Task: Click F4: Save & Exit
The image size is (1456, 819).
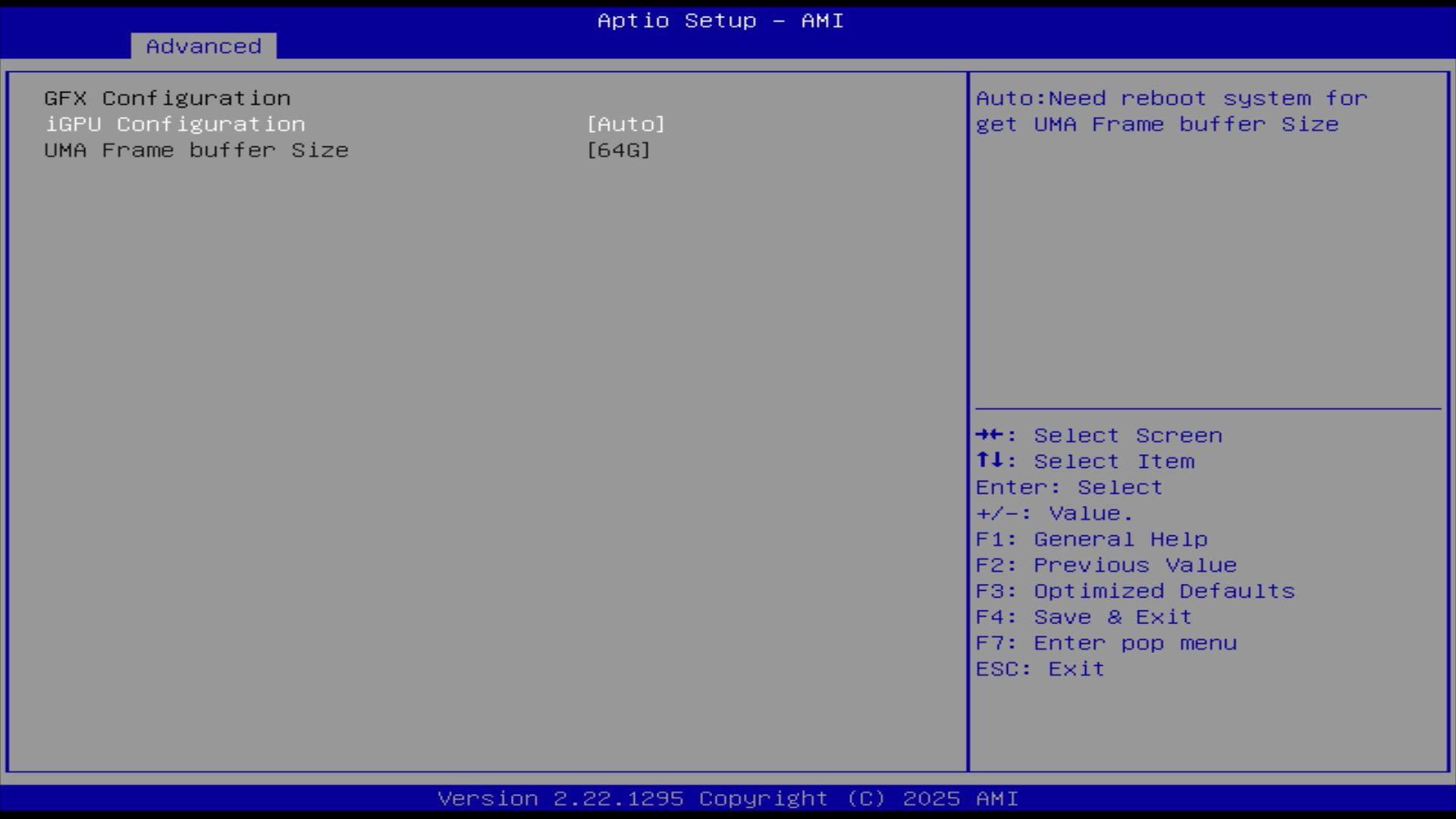Action: (1084, 617)
